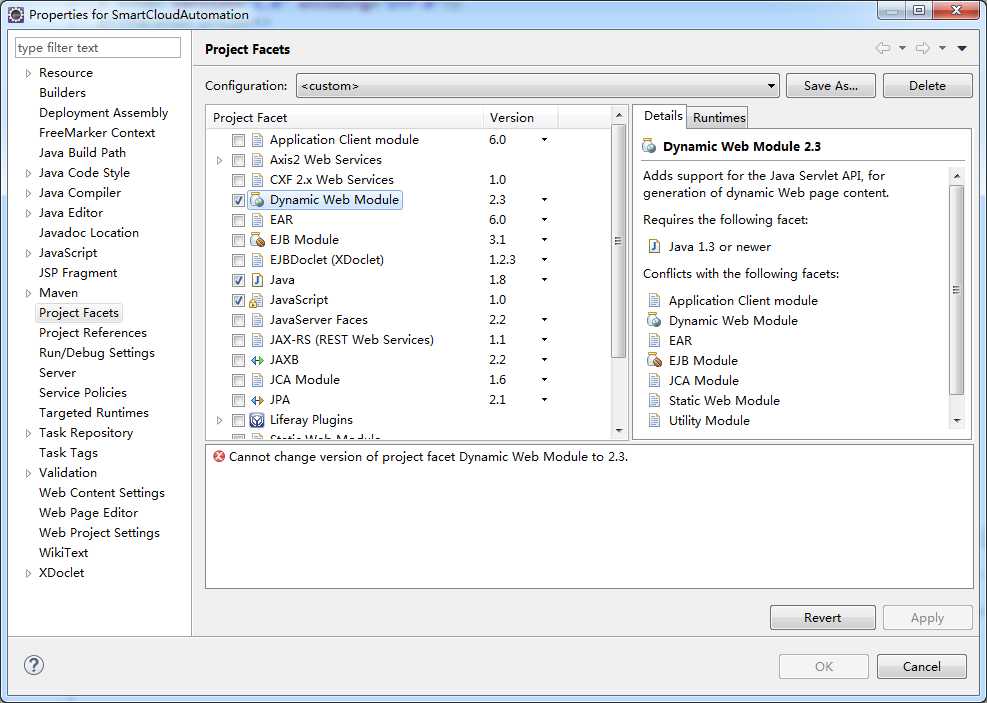Click the red error icon in message area
The image size is (987, 703).
tap(219, 456)
